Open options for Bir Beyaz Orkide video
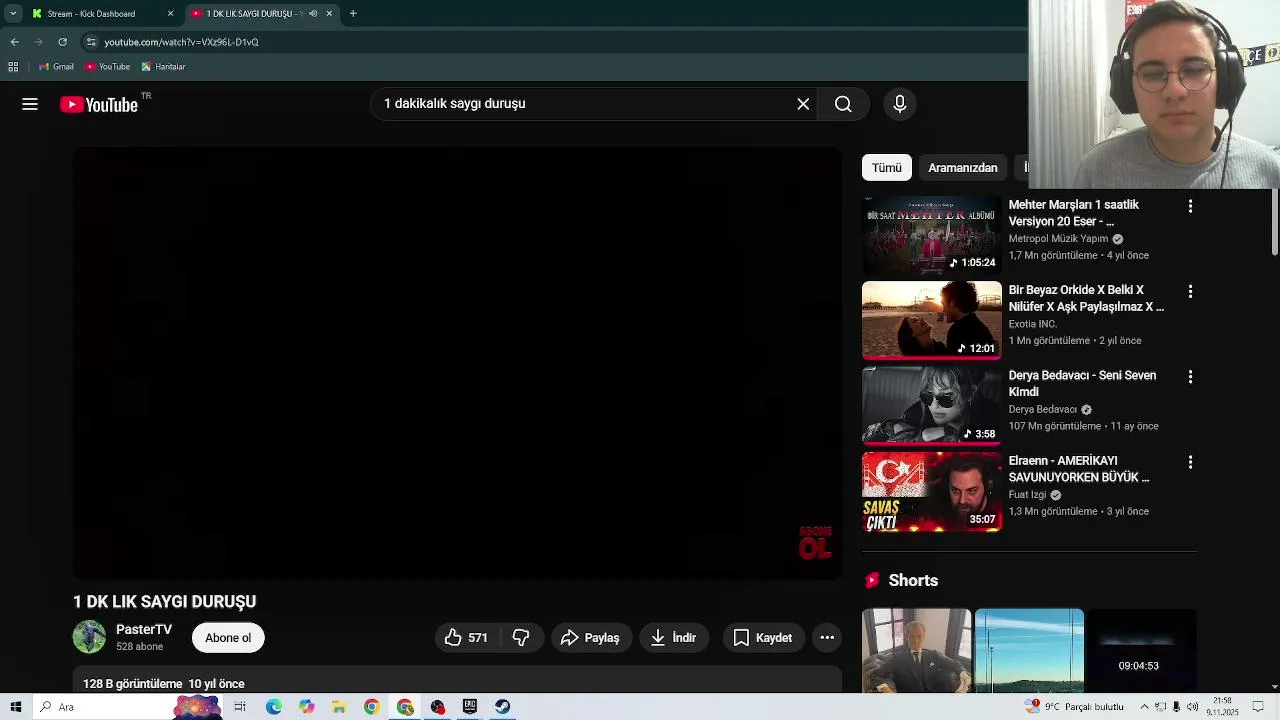The width and height of the screenshot is (1280, 720). tap(1190, 292)
